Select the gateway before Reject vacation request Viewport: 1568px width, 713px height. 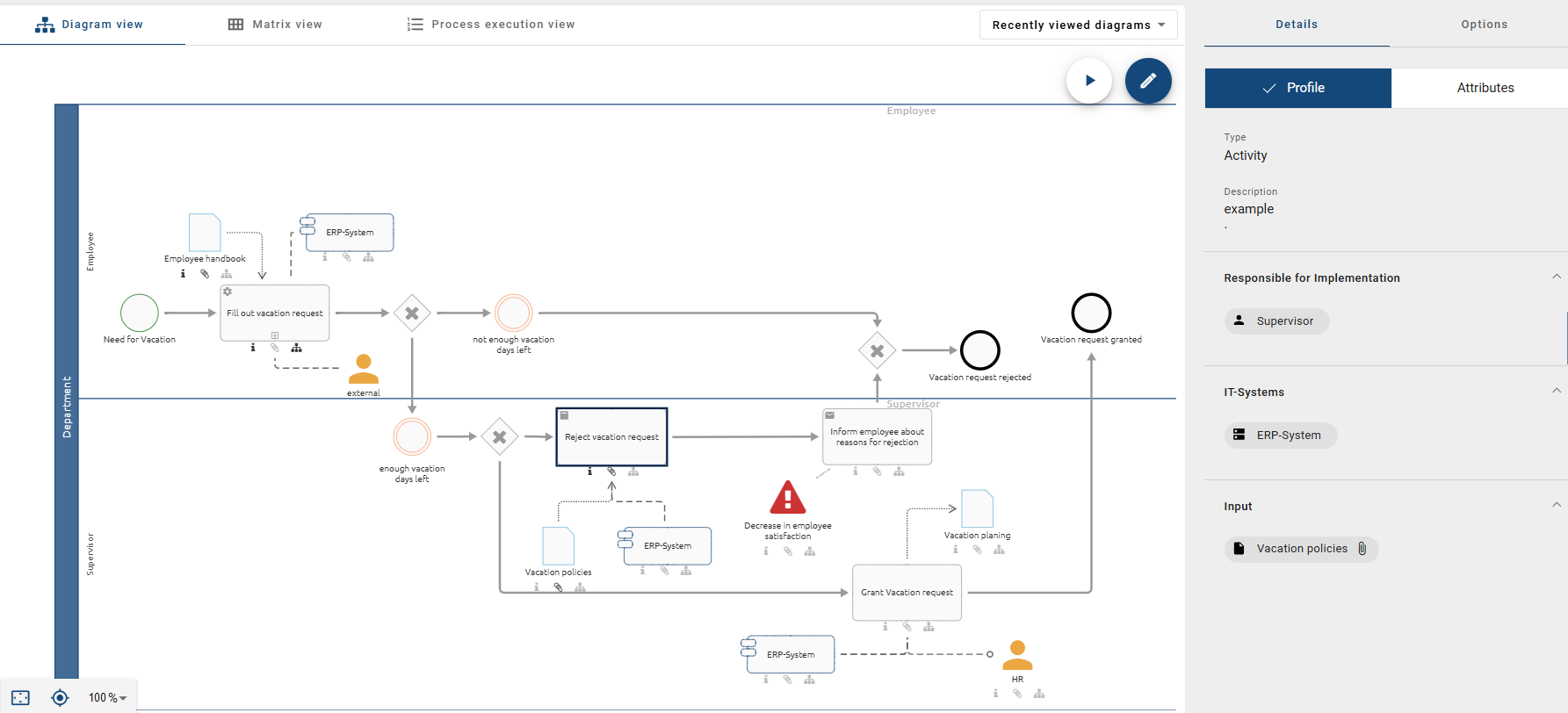[500, 436]
